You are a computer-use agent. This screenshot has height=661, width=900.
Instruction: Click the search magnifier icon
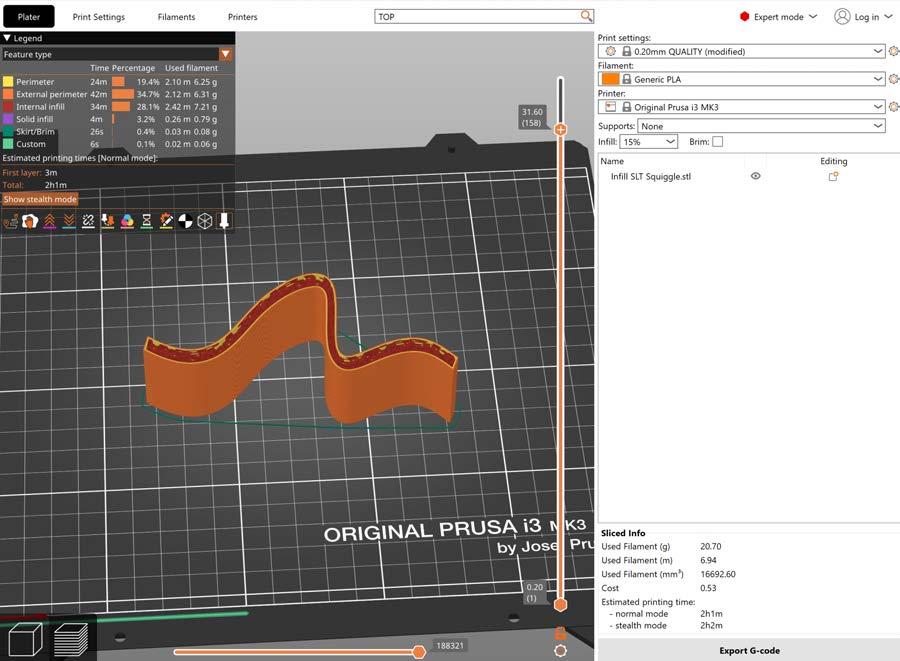586,16
